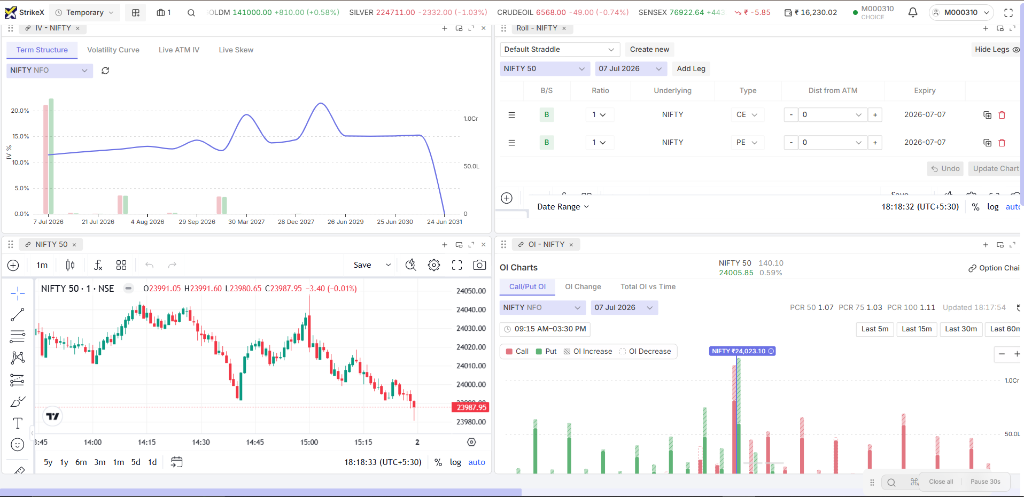Toggle Hide Legs in Roll panel
The width and height of the screenshot is (1024, 497).
click(997, 50)
